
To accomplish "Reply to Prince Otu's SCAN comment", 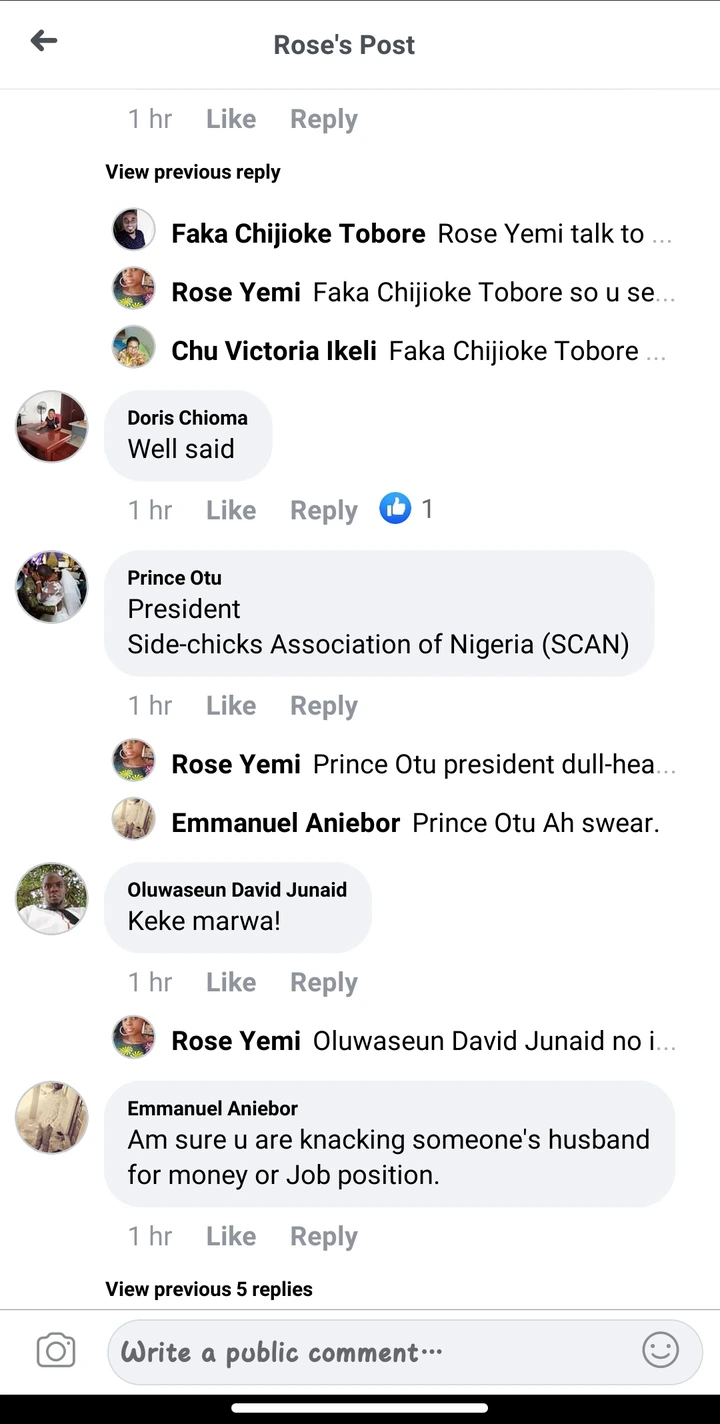I will (x=323, y=706).
